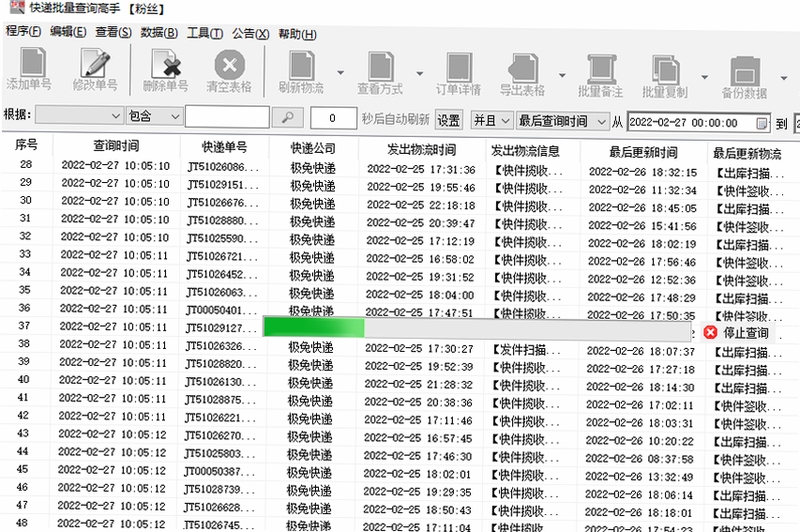
Task: Open the date picker calendar icon
Action: tap(761, 123)
